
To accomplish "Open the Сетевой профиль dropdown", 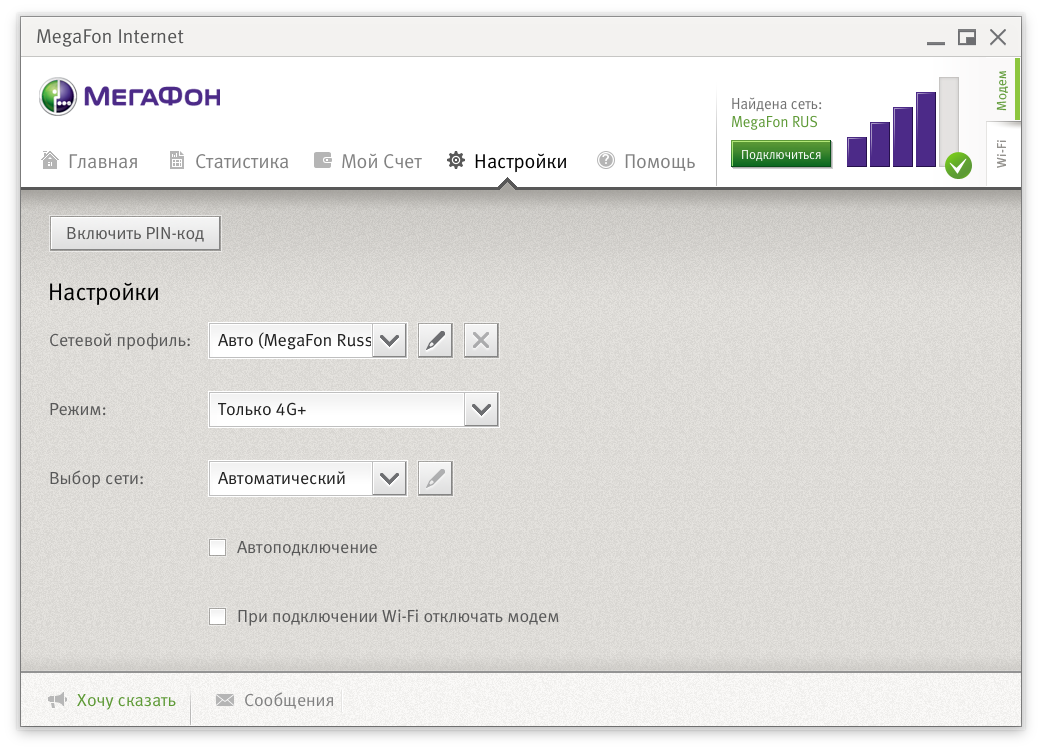I will [x=308, y=340].
